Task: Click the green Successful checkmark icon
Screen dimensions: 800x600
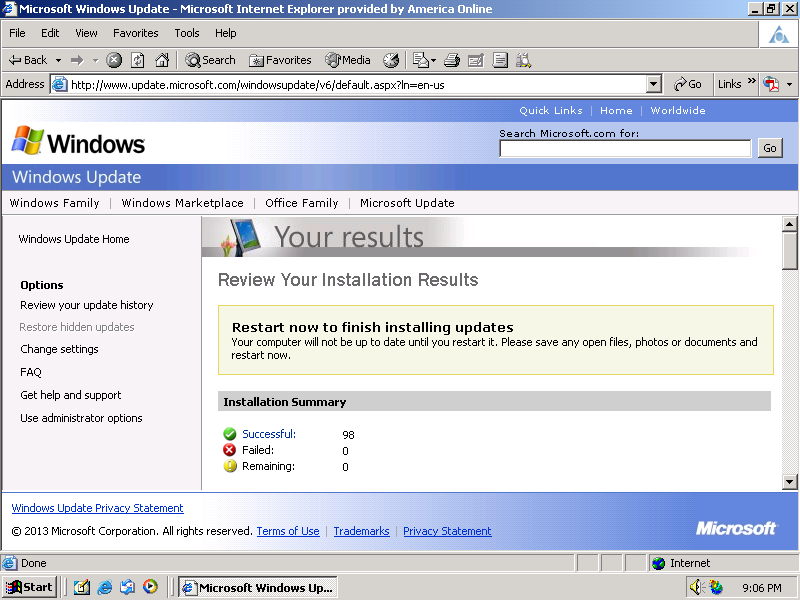Action: [230, 434]
